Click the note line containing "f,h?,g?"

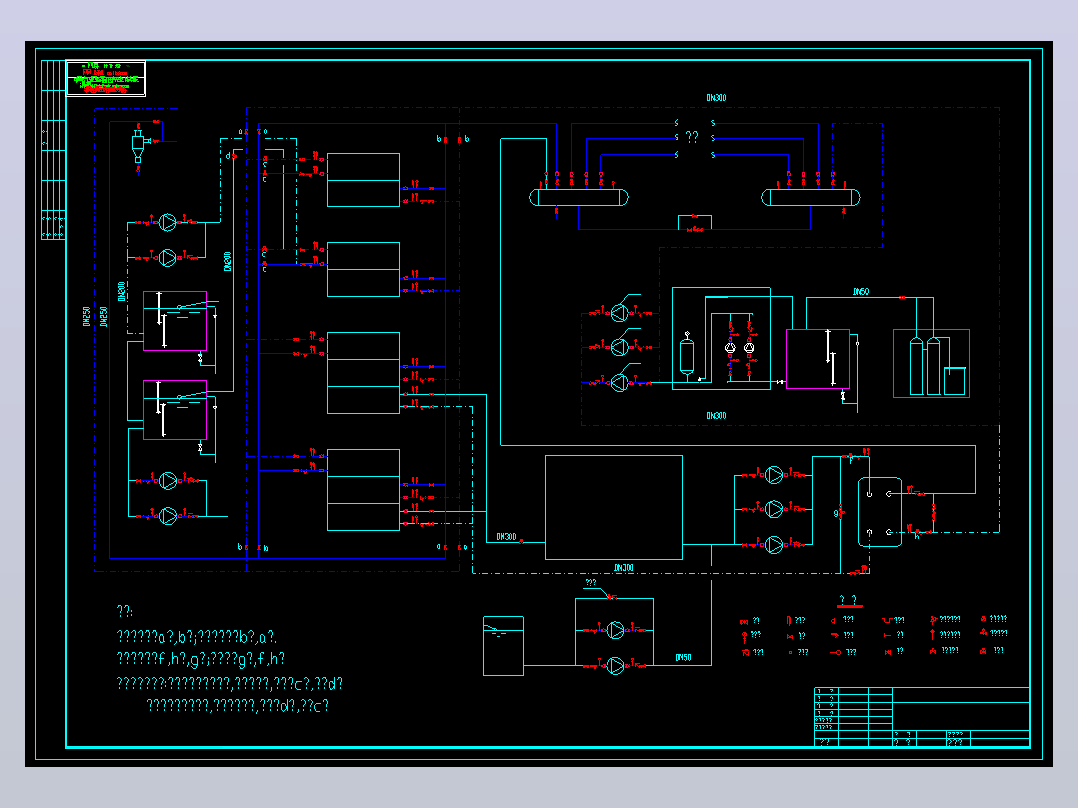point(201,659)
